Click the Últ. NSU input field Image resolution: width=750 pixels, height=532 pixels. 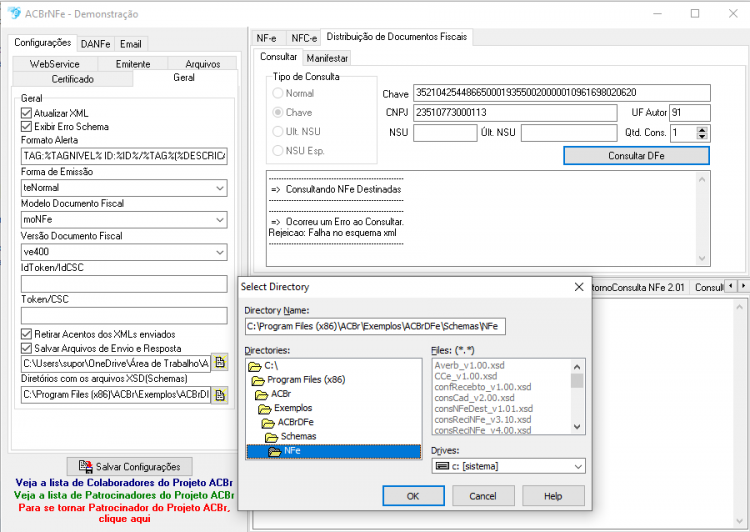click(569, 133)
